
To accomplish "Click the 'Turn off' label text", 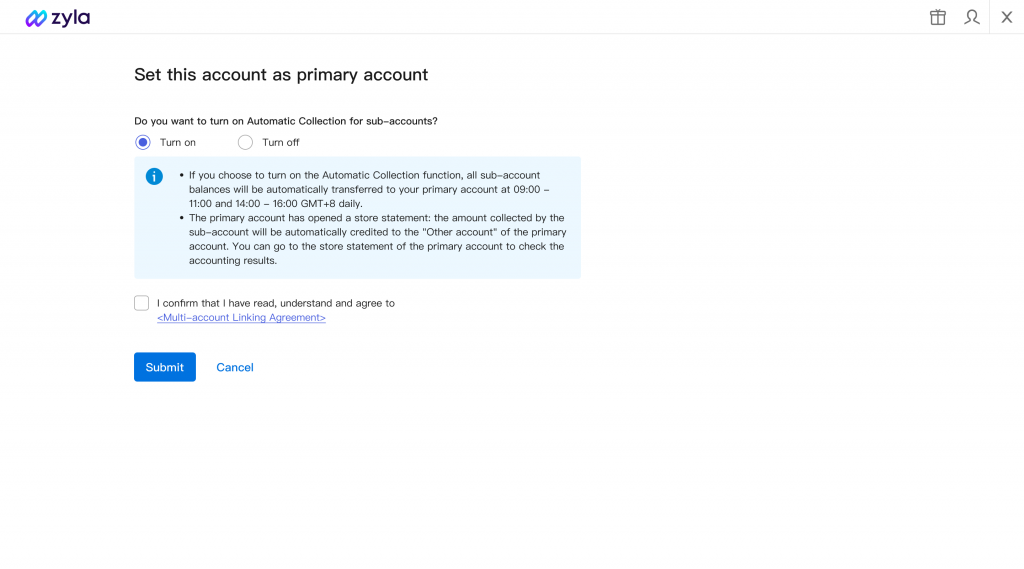I will 281,142.
